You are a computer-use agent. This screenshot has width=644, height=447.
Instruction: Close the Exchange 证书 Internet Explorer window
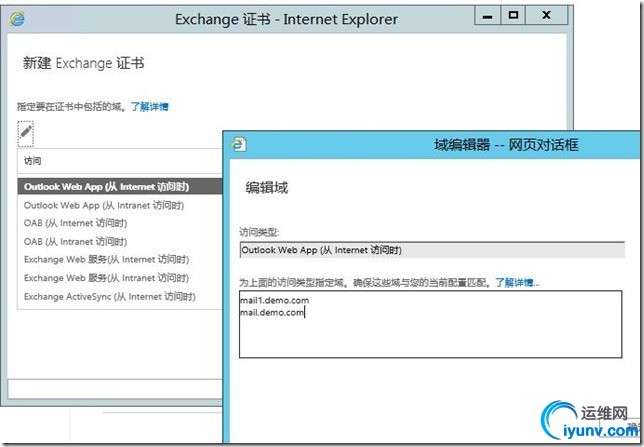tap(546, 16)
